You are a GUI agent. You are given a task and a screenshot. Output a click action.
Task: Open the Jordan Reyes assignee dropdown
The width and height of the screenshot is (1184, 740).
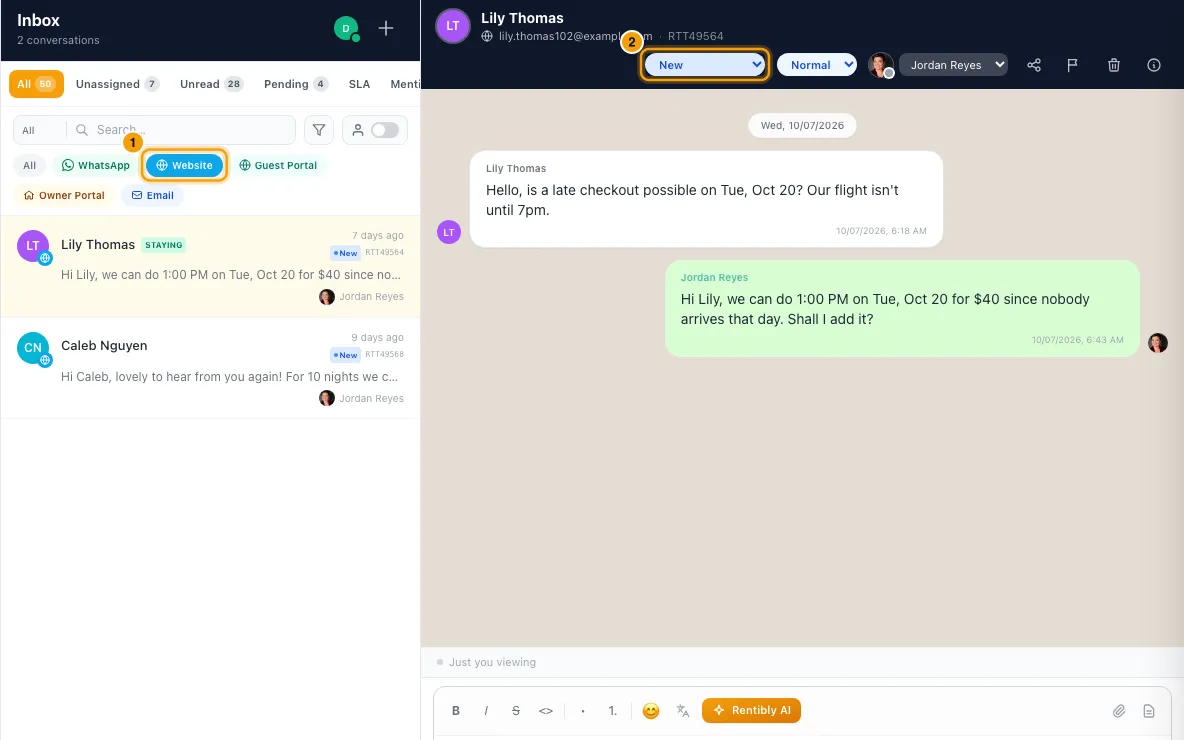point(953,65)
